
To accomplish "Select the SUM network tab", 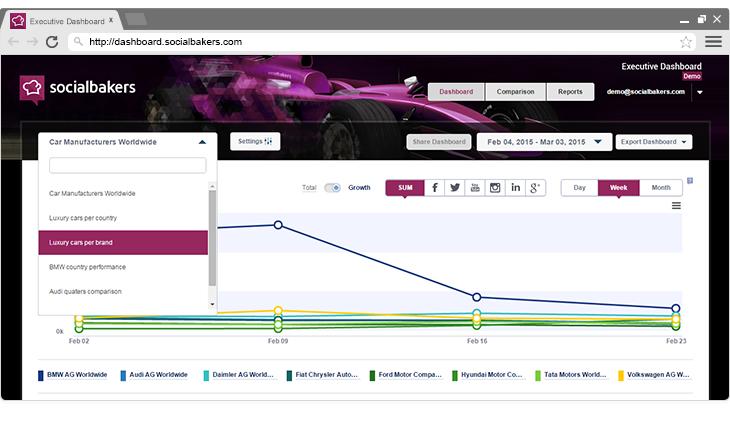I will coord(405,188).
